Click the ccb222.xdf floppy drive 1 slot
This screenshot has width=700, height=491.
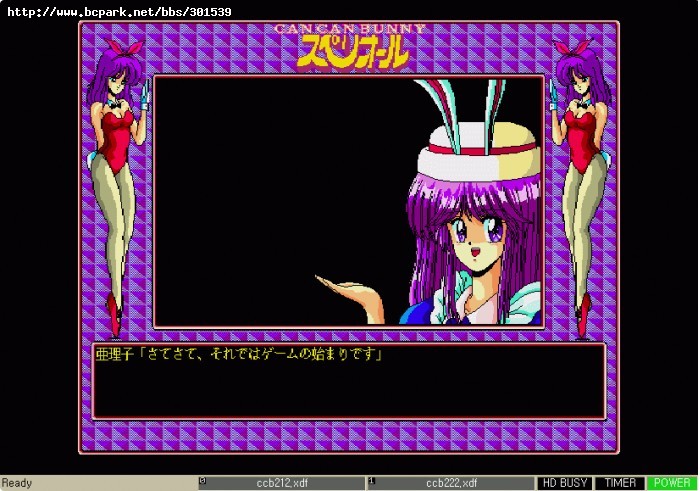point(451,483)
